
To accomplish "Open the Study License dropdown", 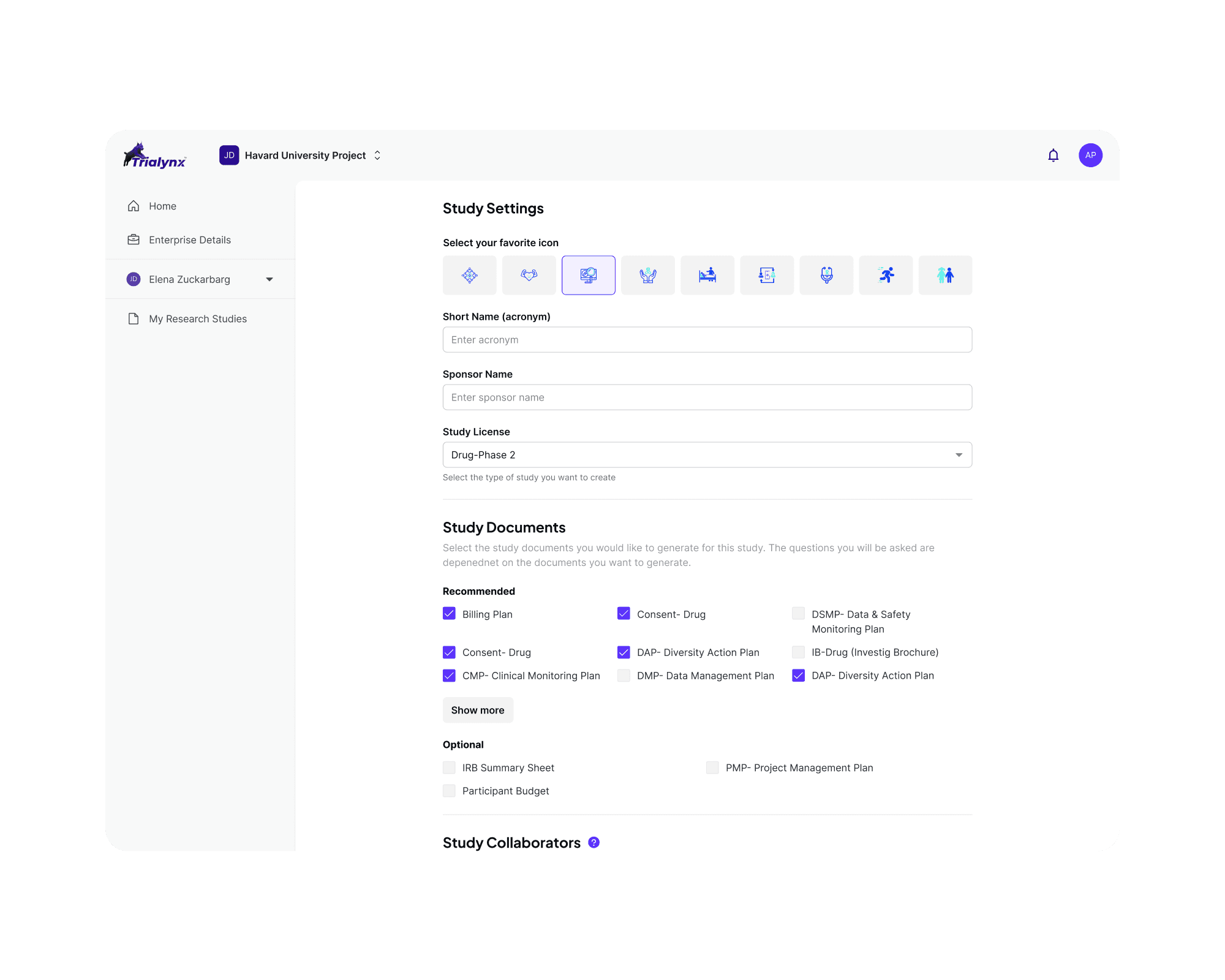I will pyautogui.click(x=707, y=455).
